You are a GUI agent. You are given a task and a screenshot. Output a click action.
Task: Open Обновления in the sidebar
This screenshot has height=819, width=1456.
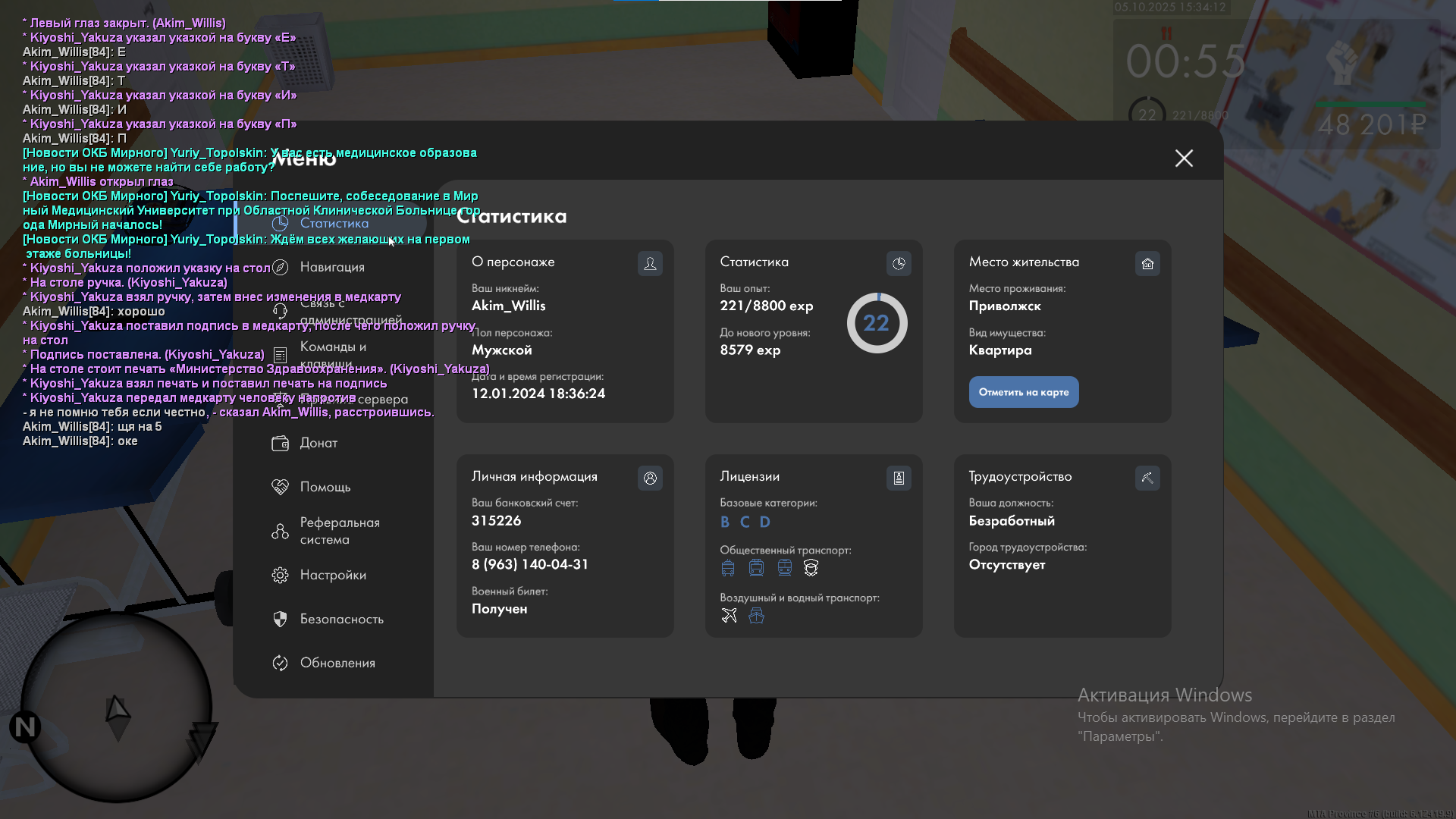click(337, 663)
